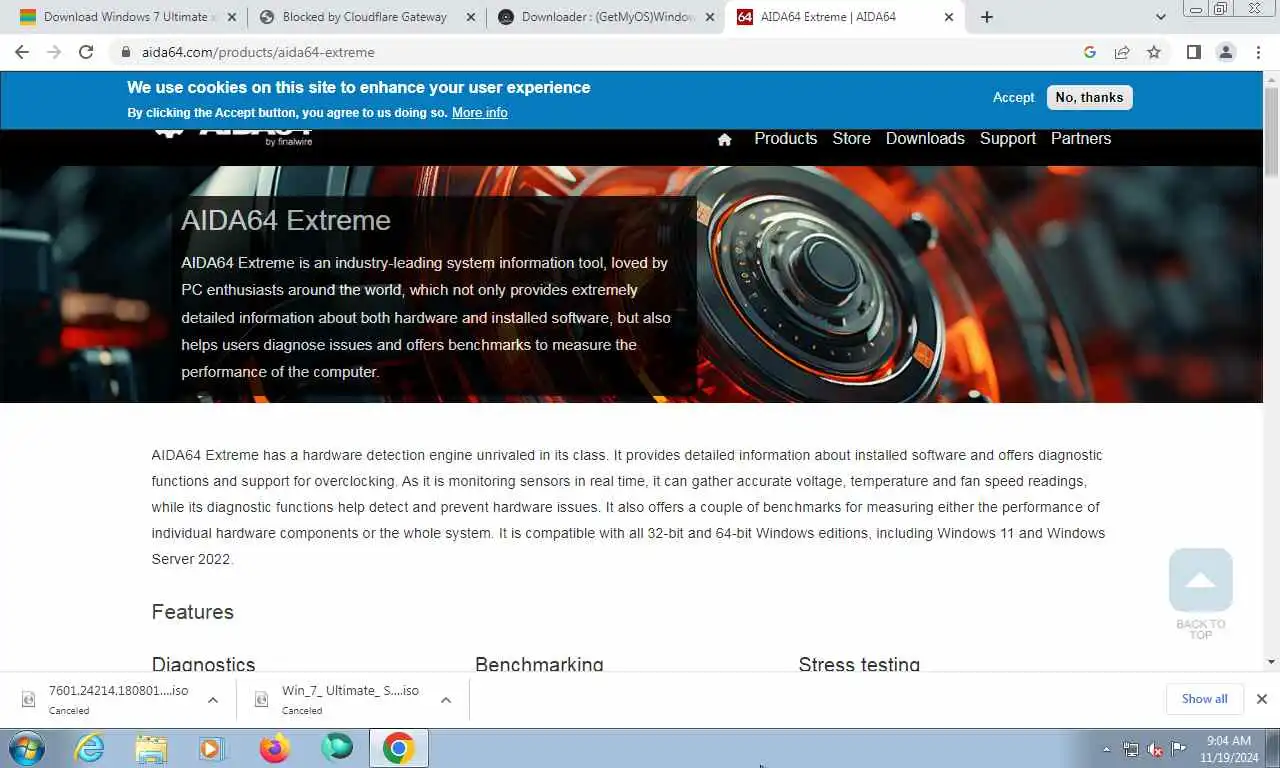Click the taskbar clock and date
Image resolution: width=1280 pixels, height=768 pixels.
(1229, 749)
